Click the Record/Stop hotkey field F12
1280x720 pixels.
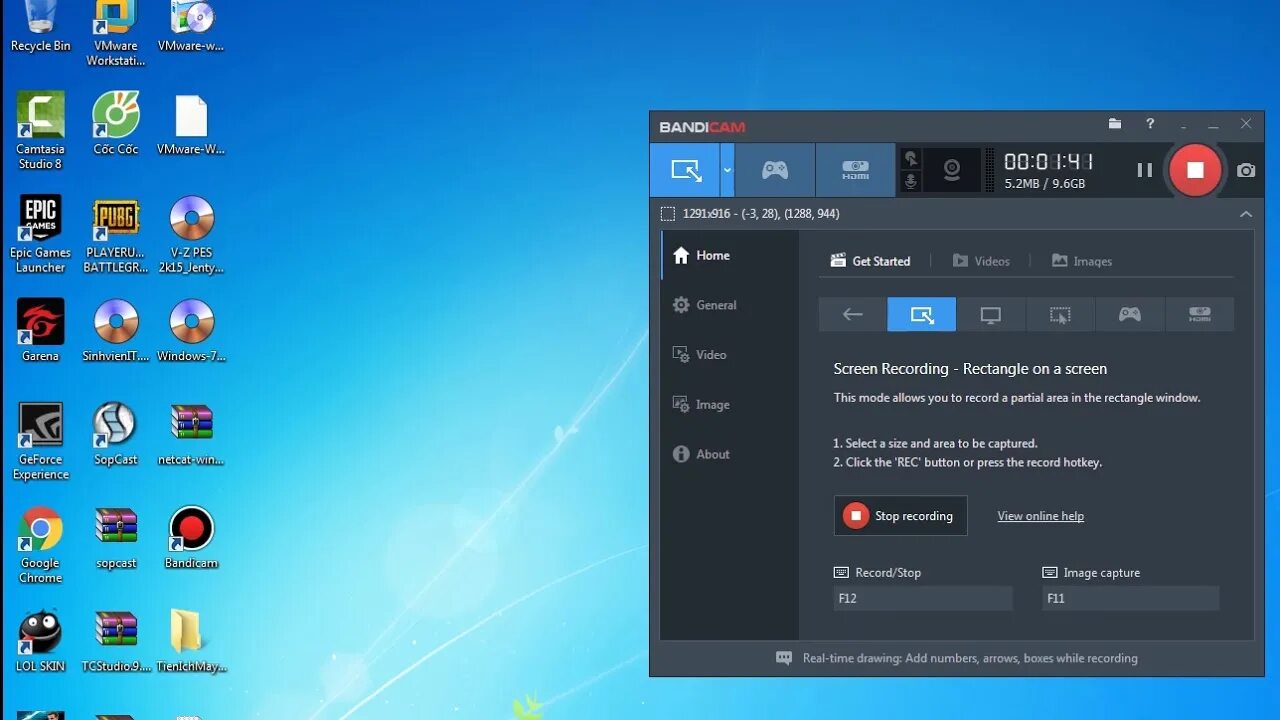(923, 598)
